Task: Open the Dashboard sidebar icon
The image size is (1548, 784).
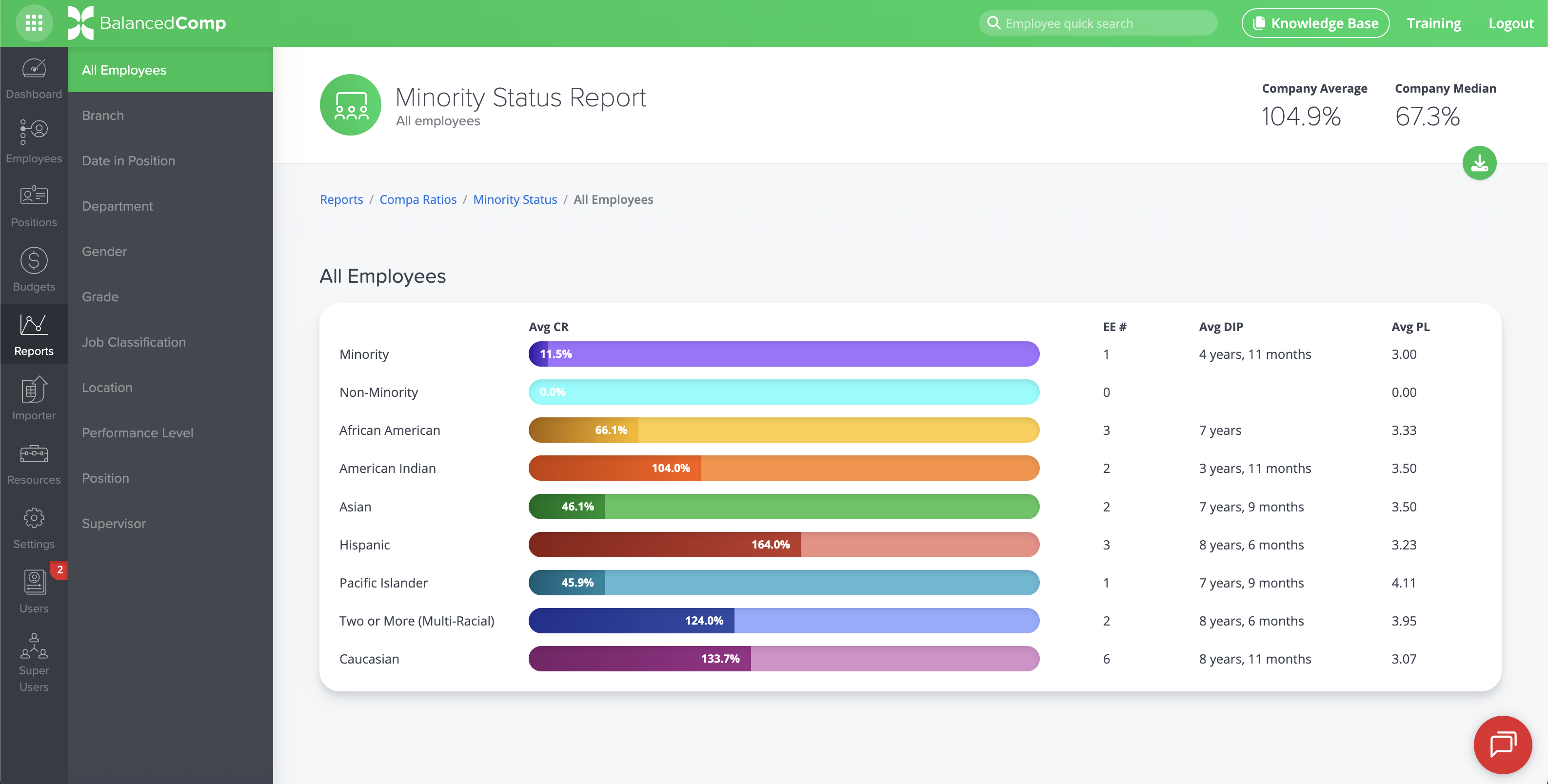Action: coord(34,78)
